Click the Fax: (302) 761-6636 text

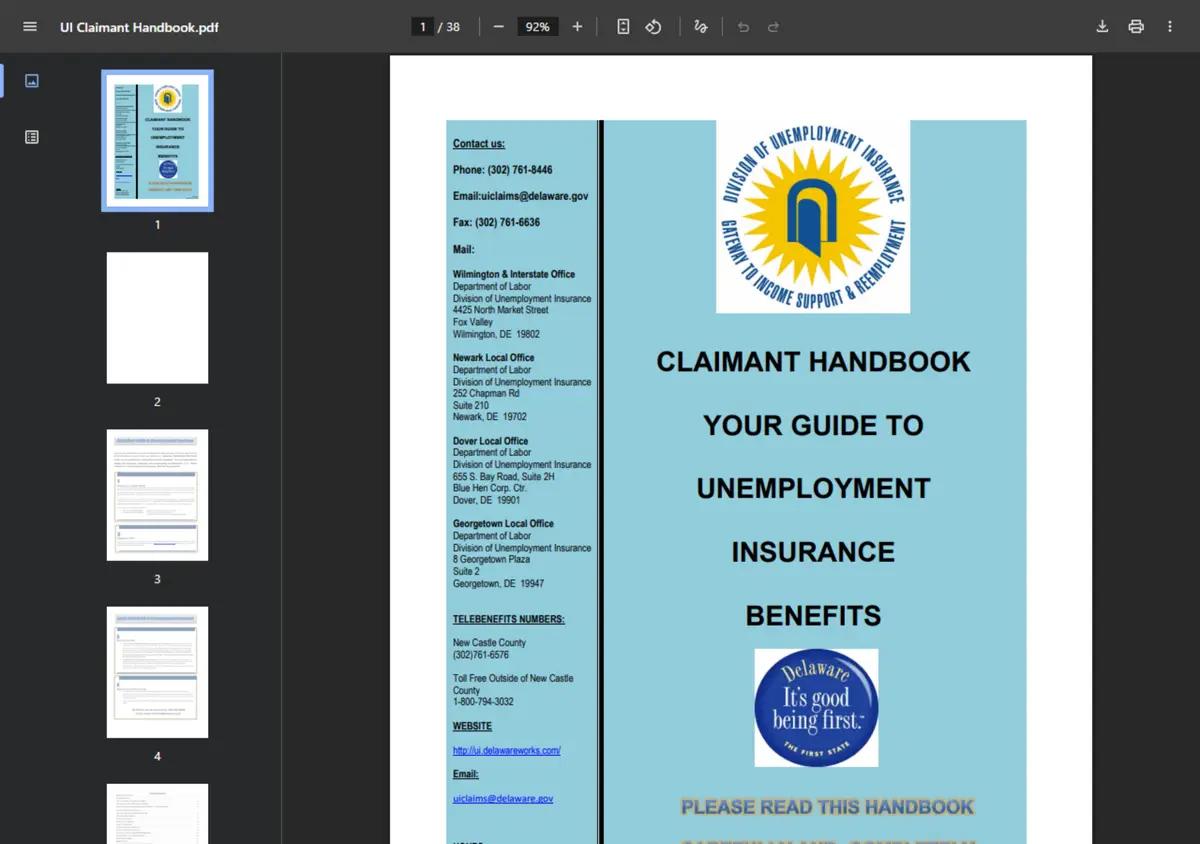[496, 222]
